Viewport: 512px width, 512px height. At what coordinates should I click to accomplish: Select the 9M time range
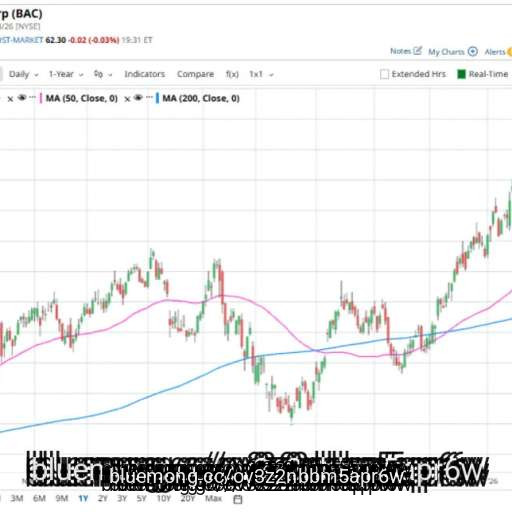point(62,498)
